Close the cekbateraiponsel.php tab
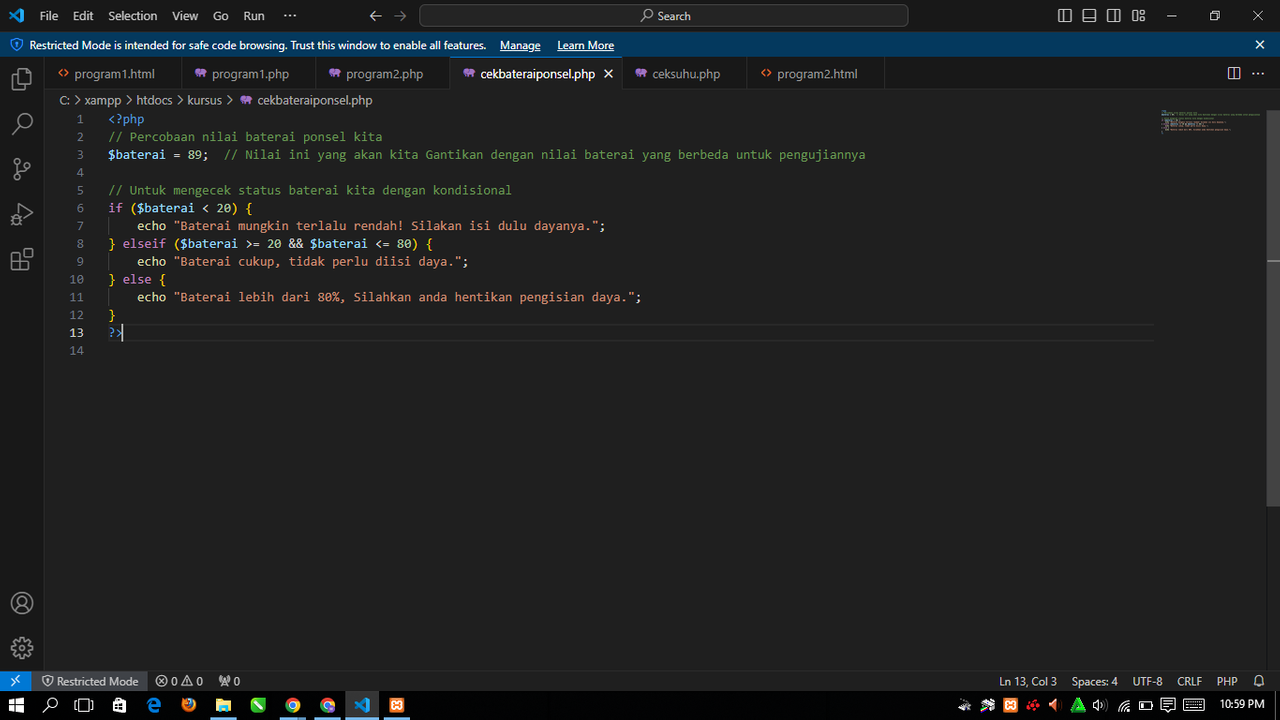 point(608,74)
